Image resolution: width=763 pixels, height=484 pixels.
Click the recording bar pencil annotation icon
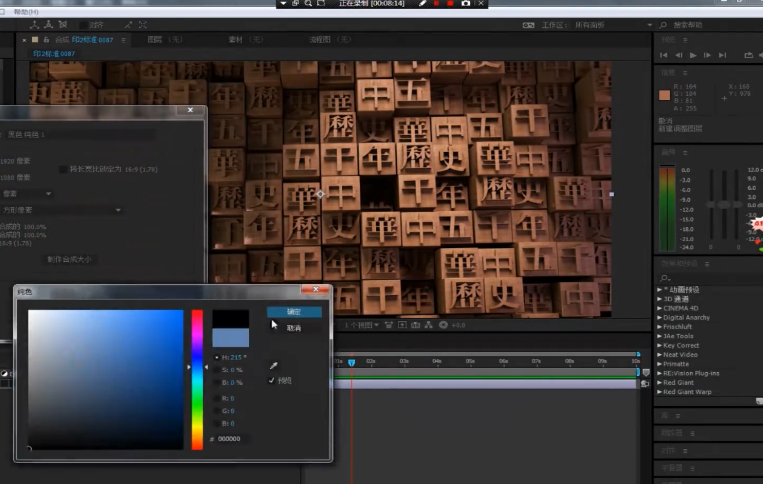point(422,4)
